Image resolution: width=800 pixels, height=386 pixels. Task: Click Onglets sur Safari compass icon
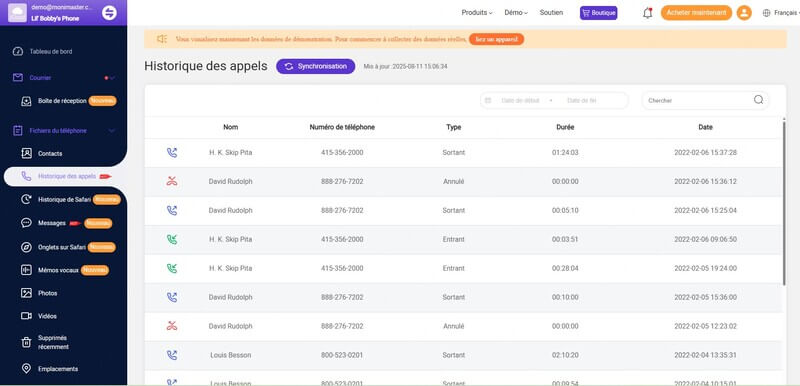click(26, 247)
